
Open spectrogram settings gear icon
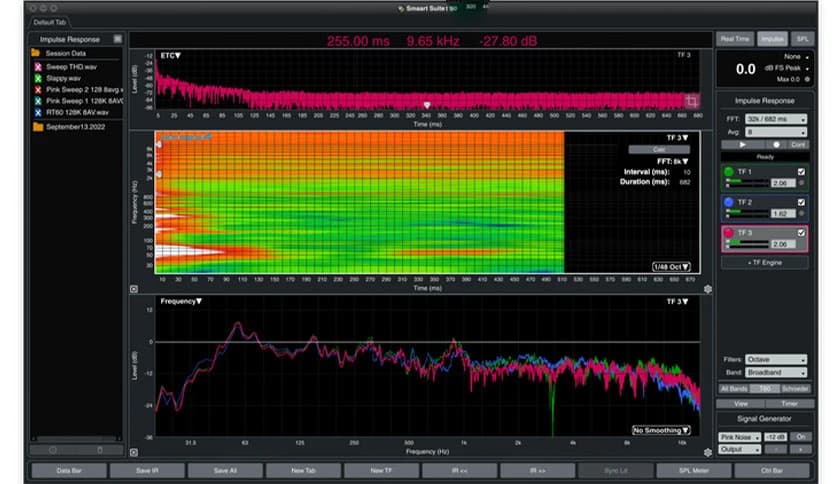tap(708, 289)
